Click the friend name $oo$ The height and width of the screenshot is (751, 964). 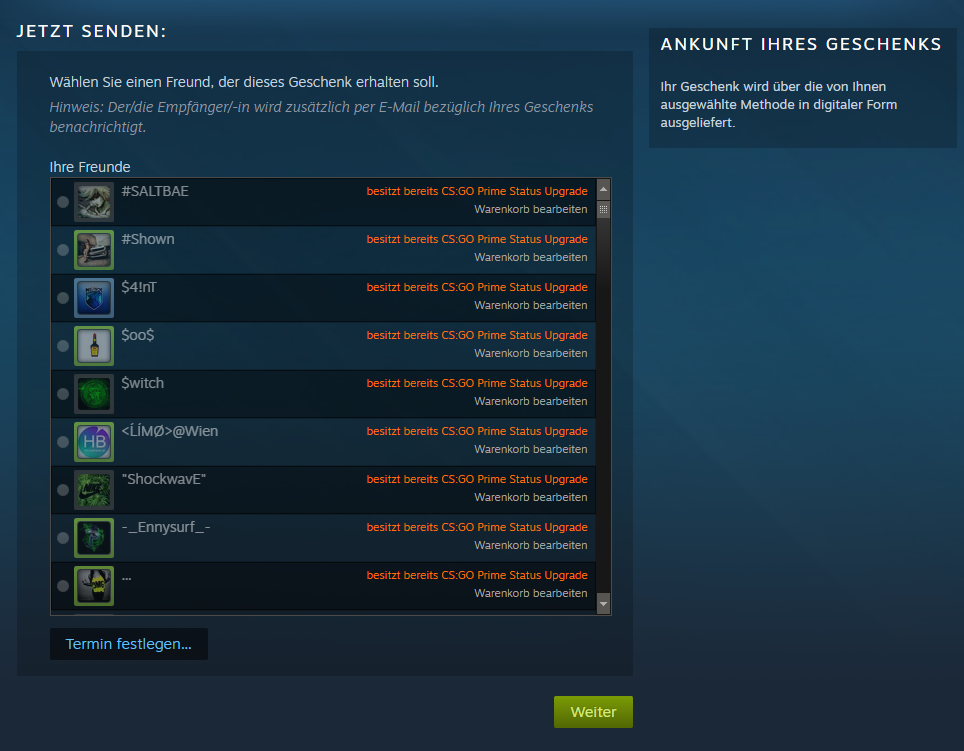(x=138, y=335)
